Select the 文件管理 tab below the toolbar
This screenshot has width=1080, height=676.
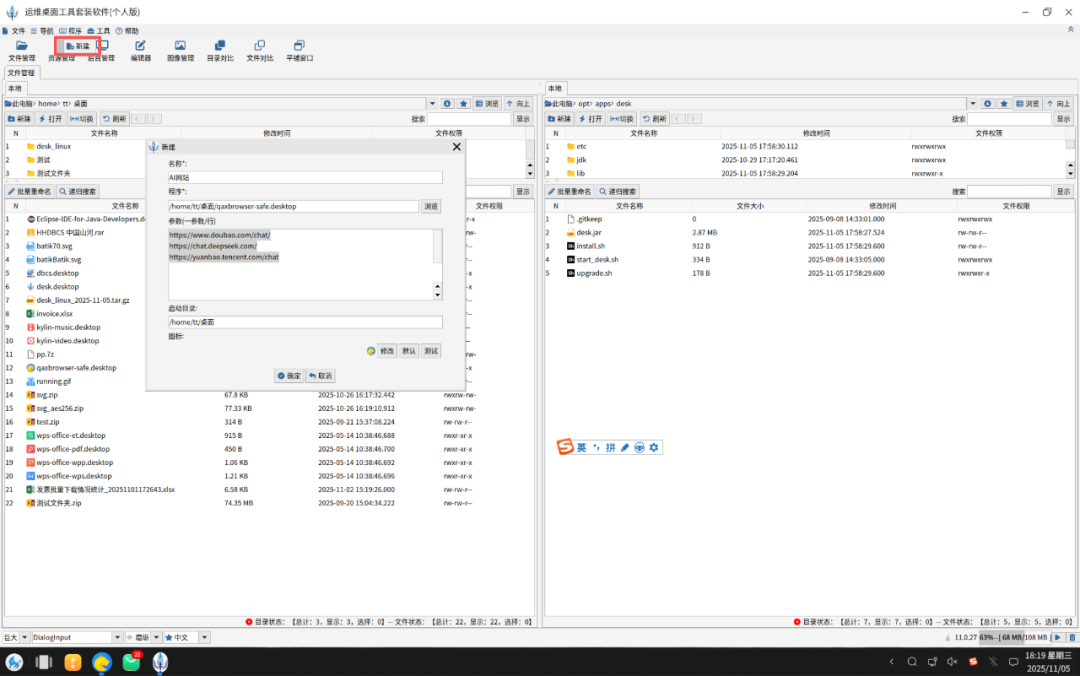(x=21, y=72)
